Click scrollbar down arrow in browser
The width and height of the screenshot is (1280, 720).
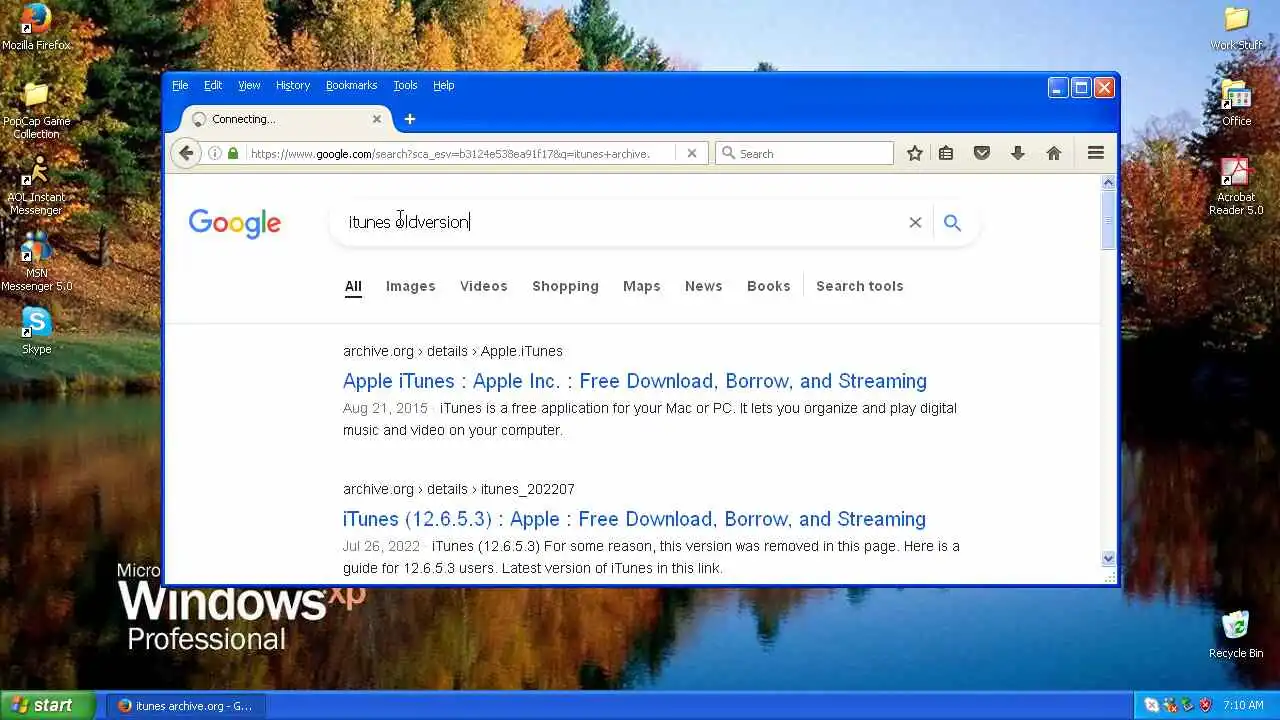[x=1108, y=559]
